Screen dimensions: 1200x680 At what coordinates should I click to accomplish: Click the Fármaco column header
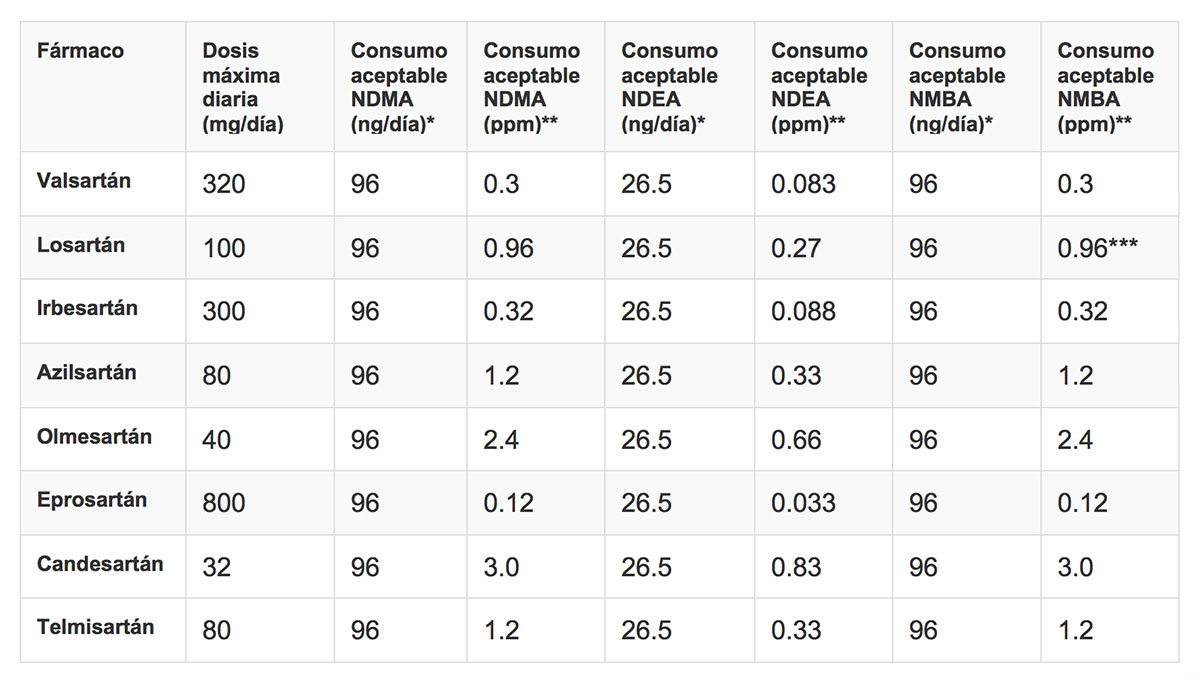pos(80,51)
